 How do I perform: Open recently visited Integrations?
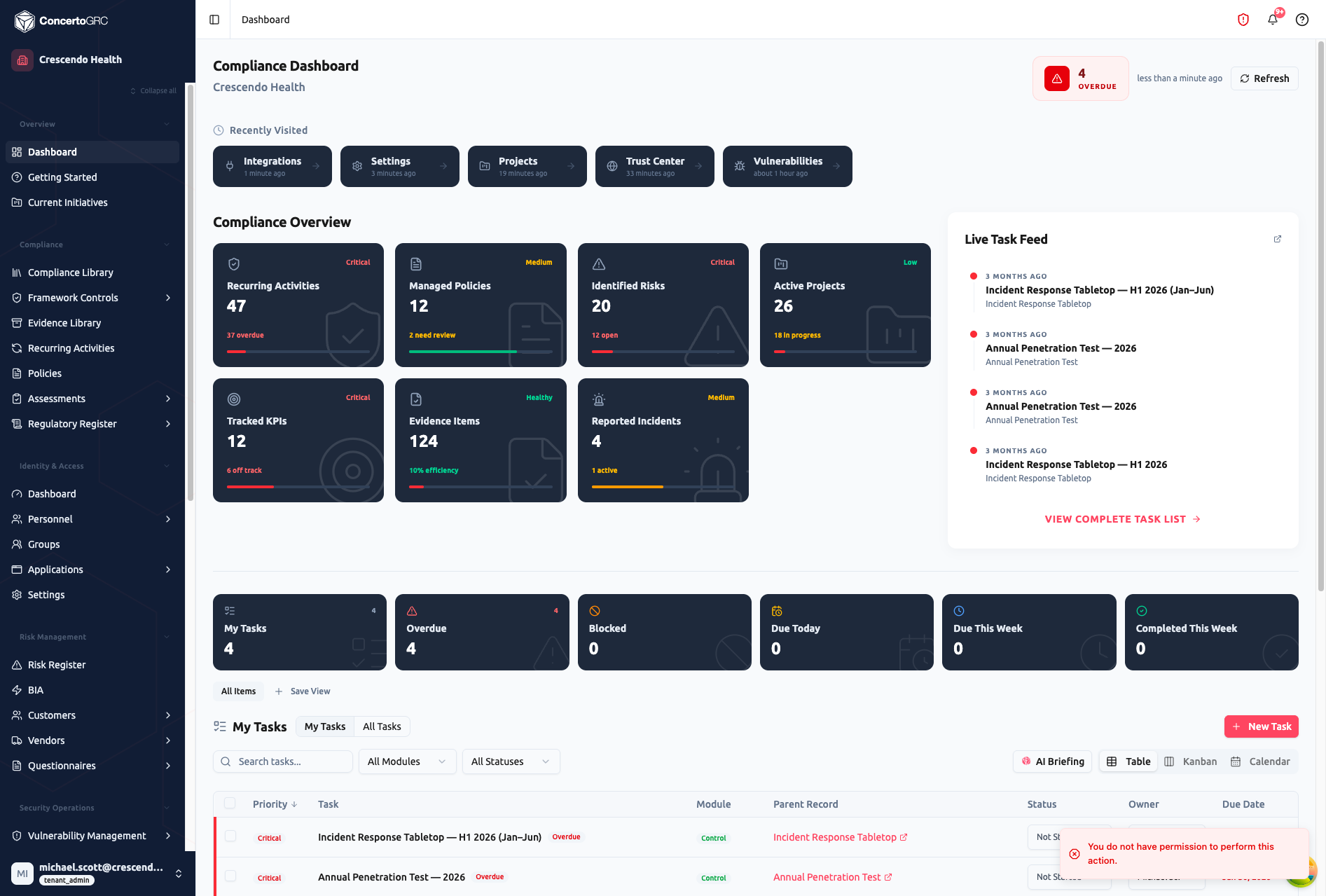(x=272, y=166)
